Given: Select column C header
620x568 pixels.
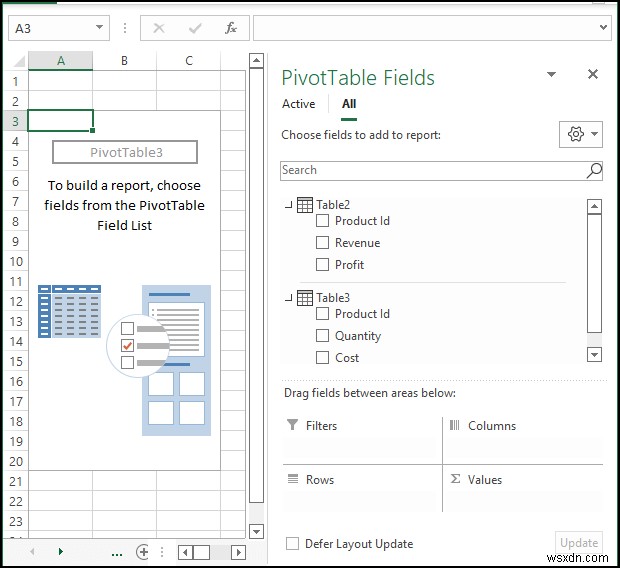Looking at the screenshot, I should coord(189,61).
